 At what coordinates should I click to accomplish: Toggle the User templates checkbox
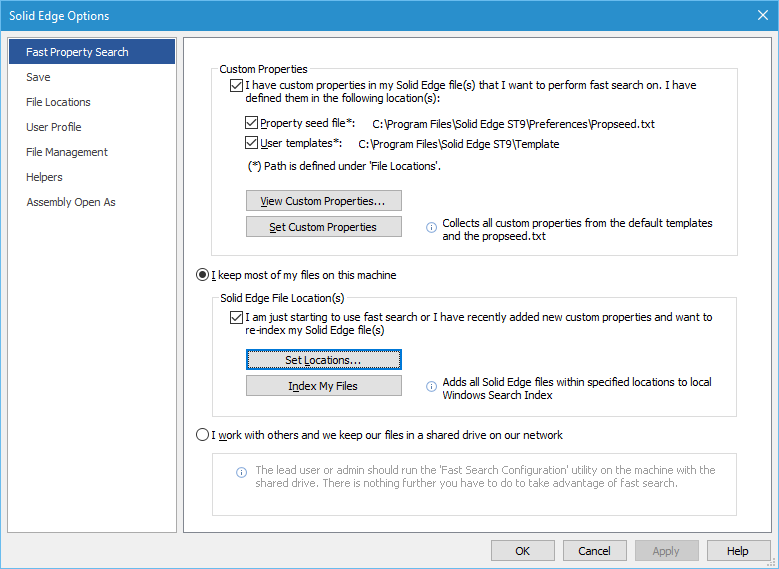click(x=252, y=144)
